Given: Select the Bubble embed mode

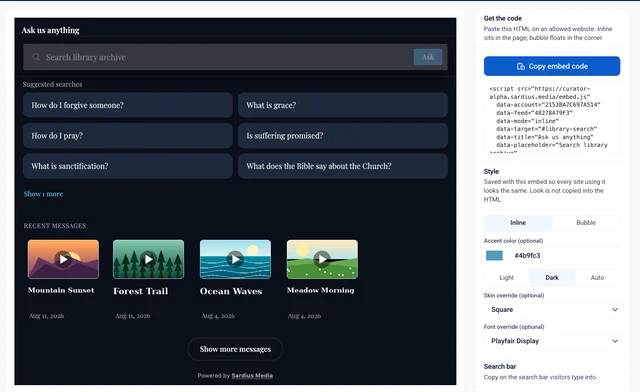Looking at the screenshot, I should pos(586,223).
